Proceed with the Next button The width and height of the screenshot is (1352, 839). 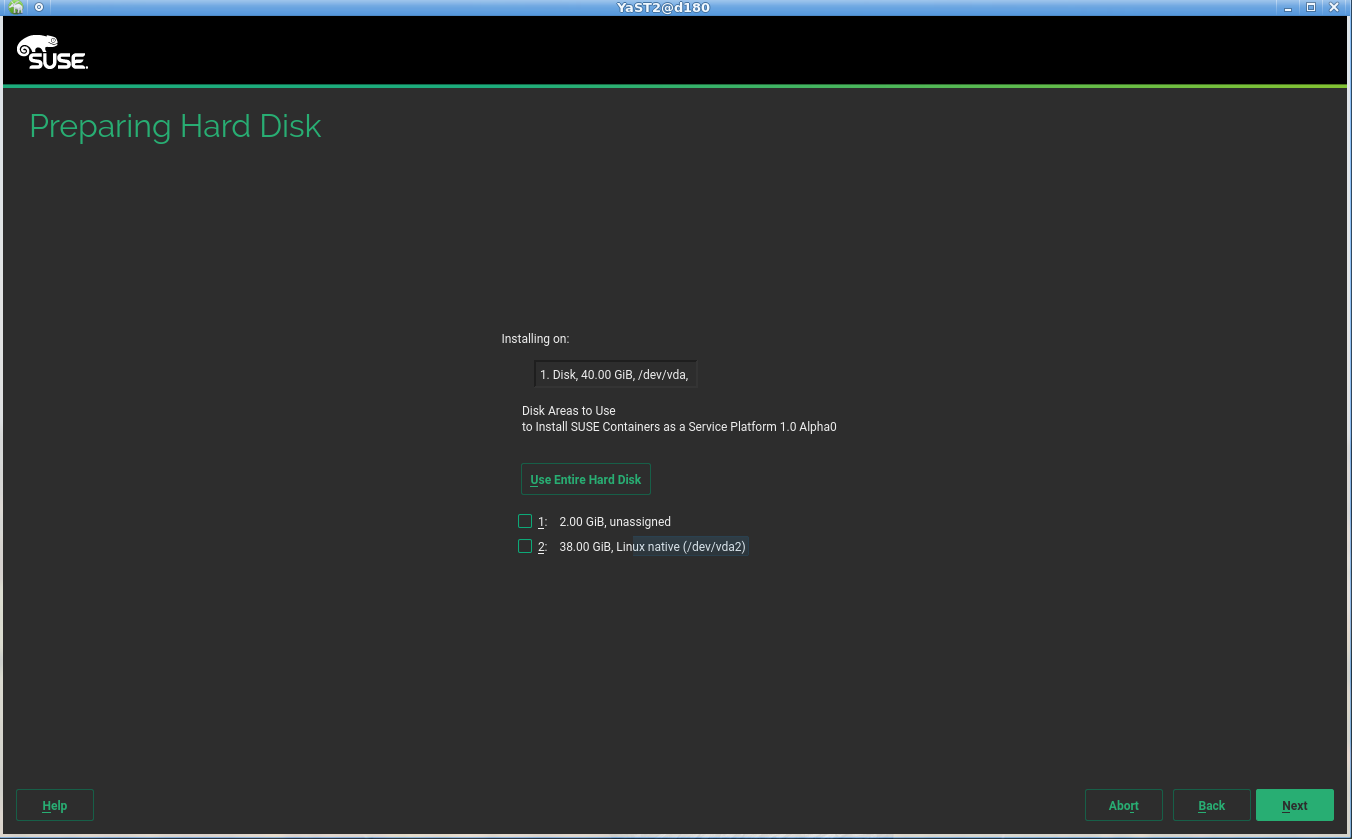(x=1294, y=805)
